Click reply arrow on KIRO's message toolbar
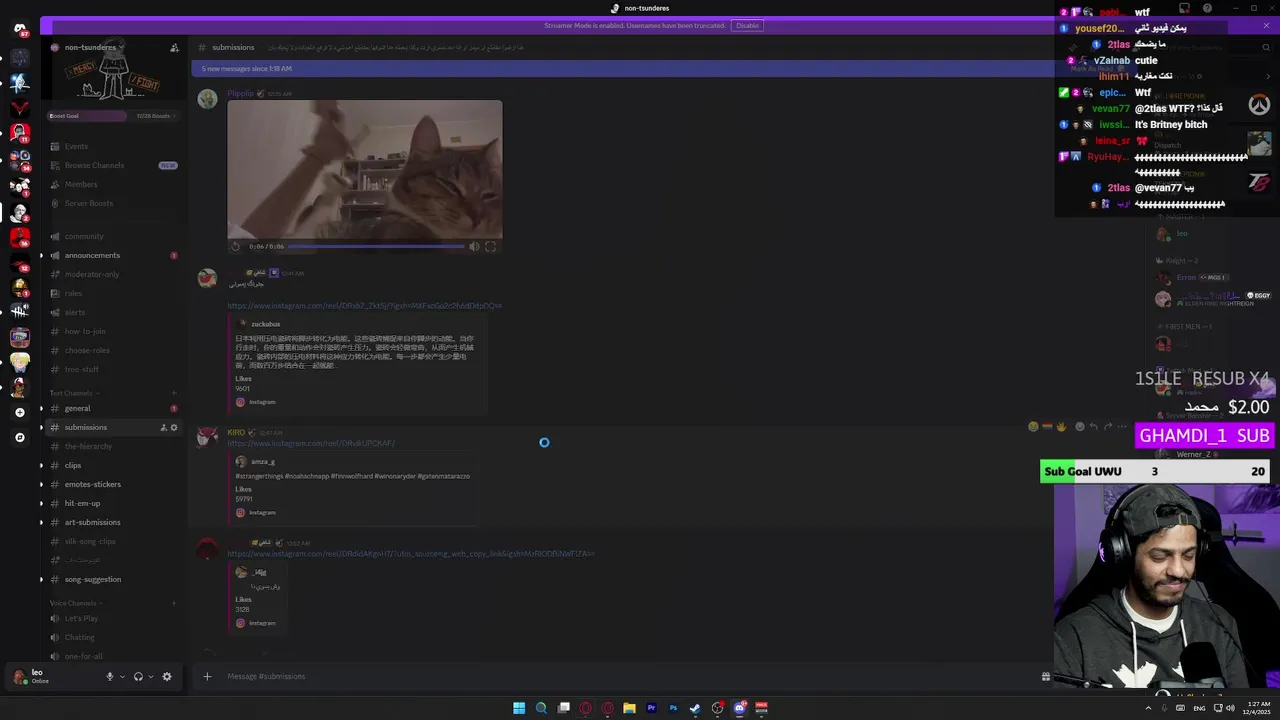Viewport: 1280px width, 720px height. (1093, 427)
